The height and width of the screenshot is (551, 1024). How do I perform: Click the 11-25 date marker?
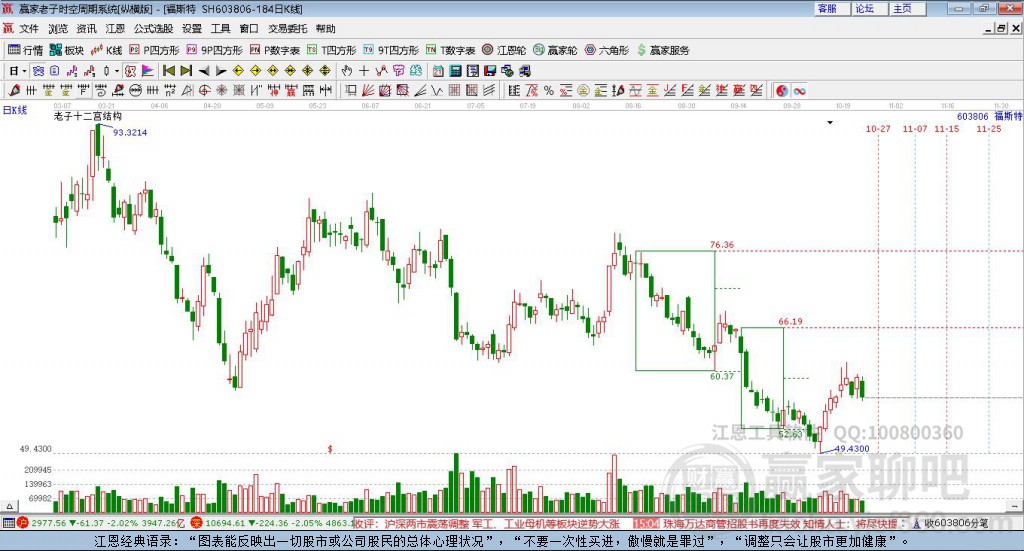click(989, 129)
